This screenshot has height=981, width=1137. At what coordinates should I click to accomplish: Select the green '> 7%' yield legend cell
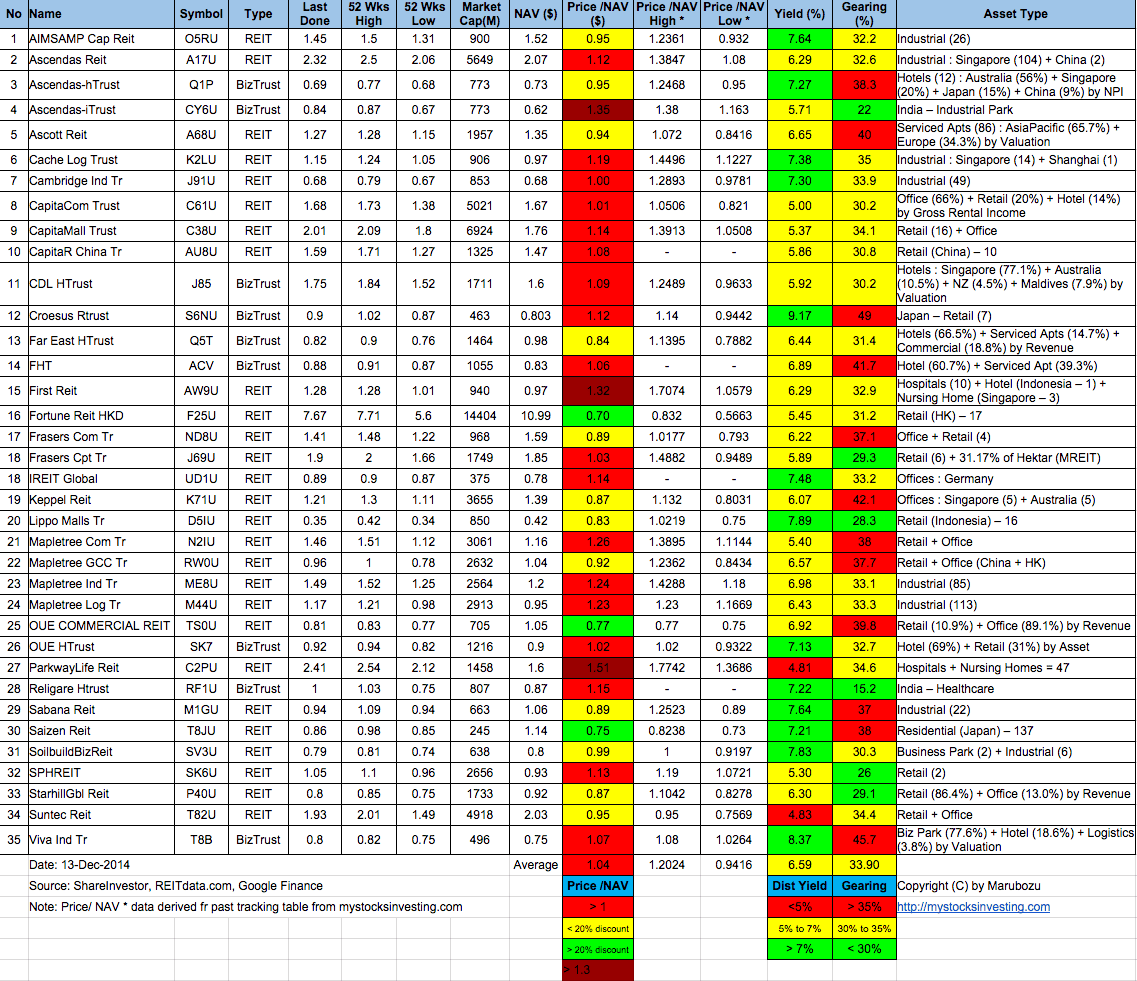point(800,949)
